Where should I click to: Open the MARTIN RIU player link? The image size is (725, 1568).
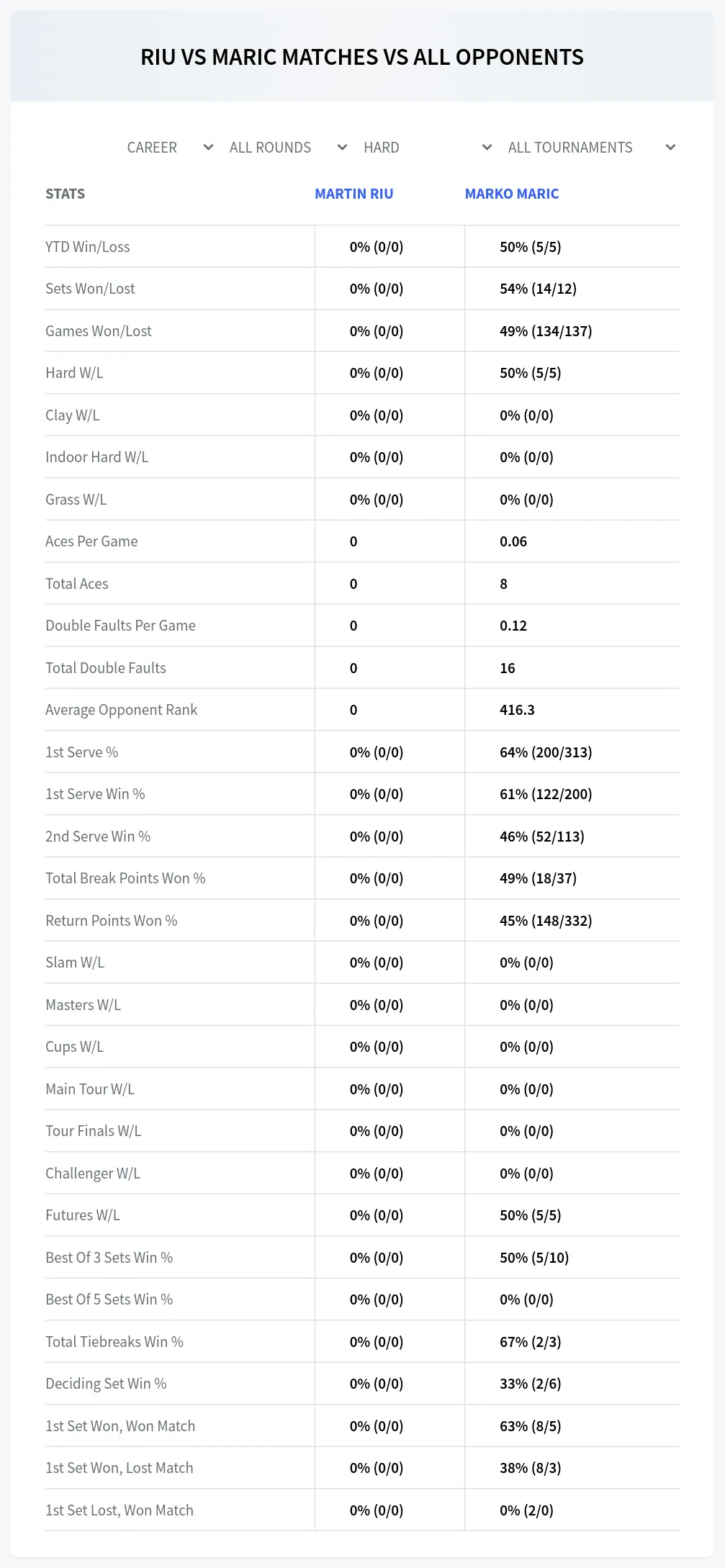pos(354,194)
